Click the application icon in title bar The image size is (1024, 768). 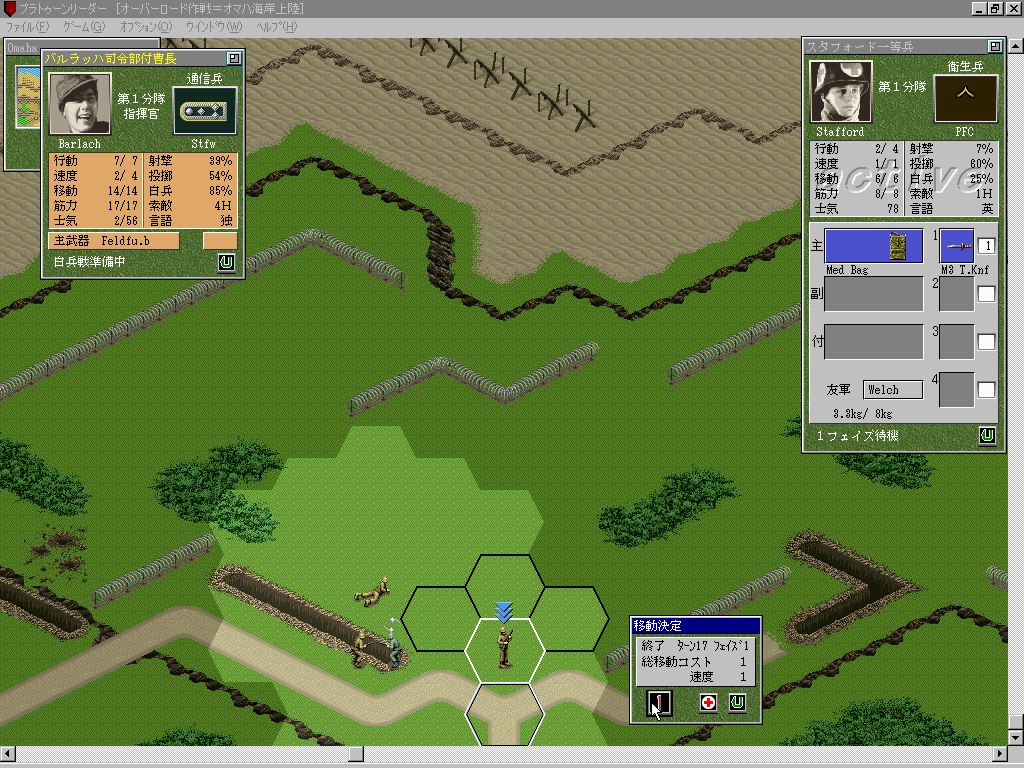9,8
